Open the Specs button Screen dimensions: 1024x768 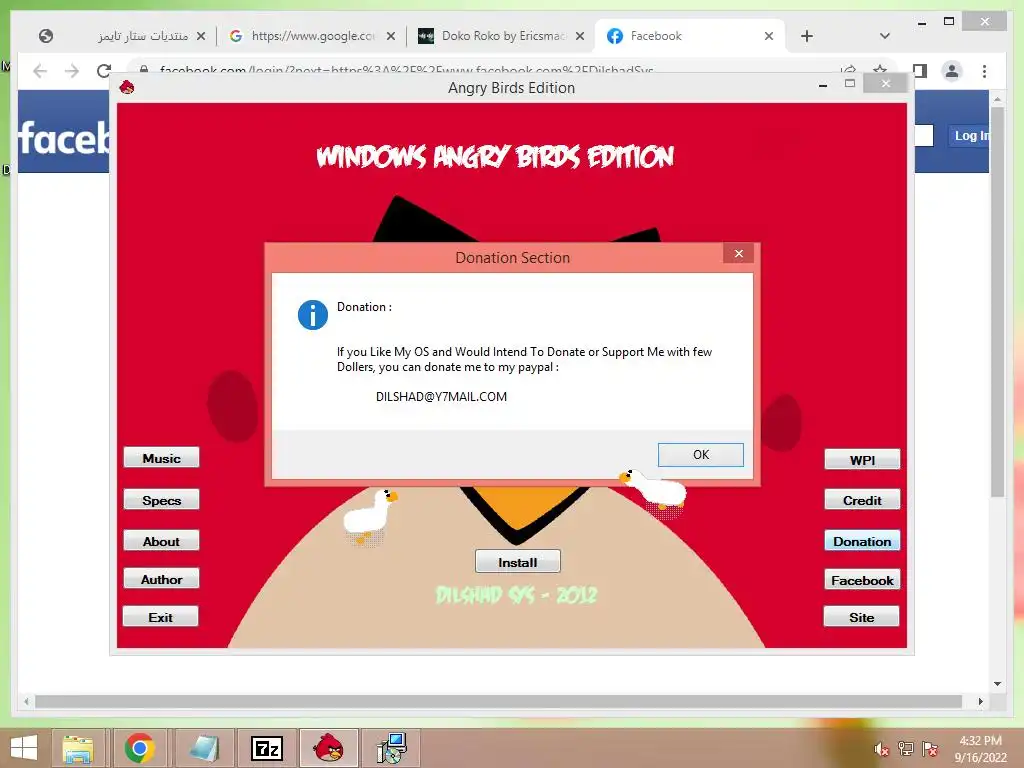coord(161,500)
